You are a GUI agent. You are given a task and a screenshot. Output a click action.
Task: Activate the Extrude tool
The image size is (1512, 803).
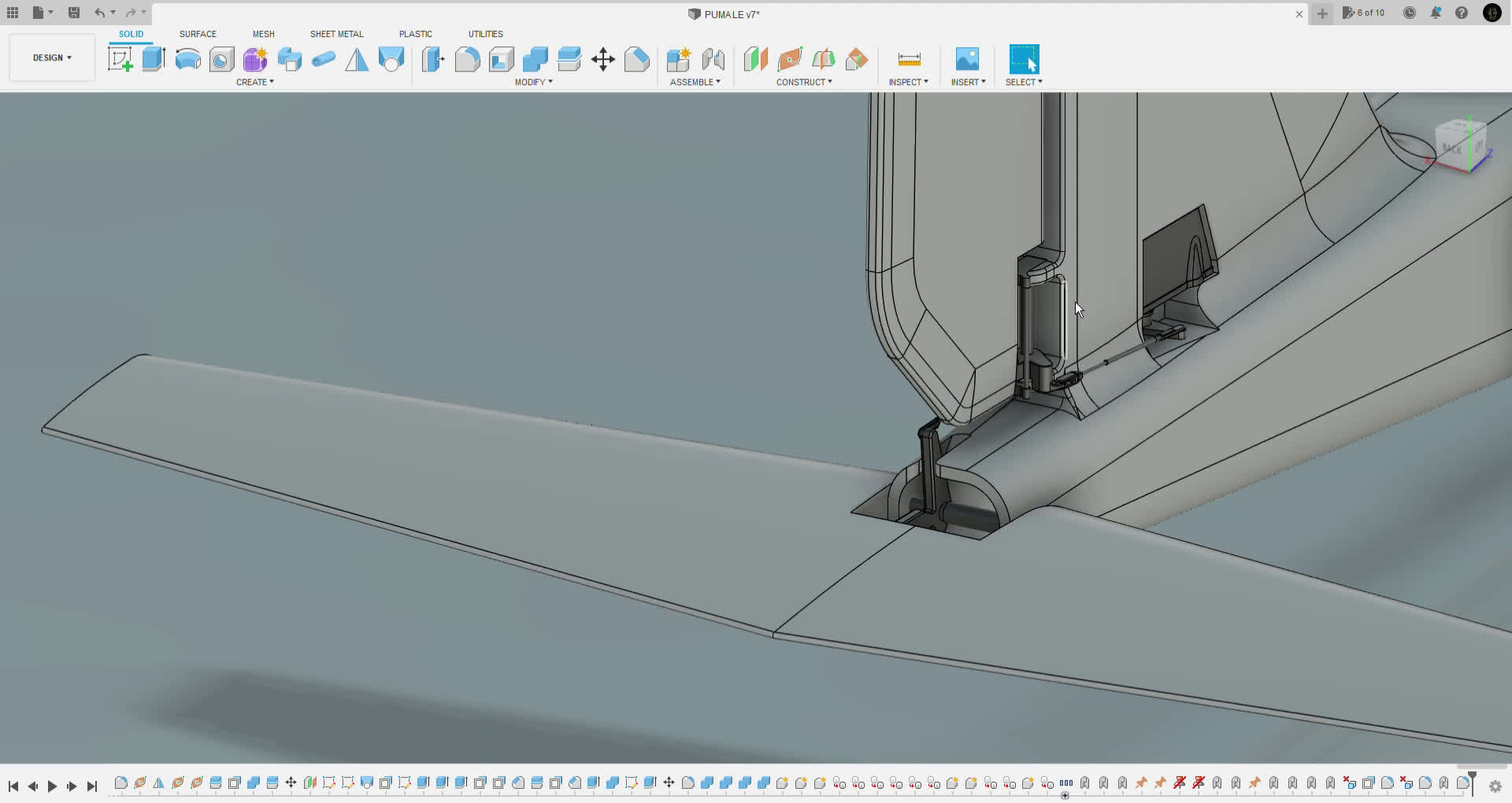153,59
